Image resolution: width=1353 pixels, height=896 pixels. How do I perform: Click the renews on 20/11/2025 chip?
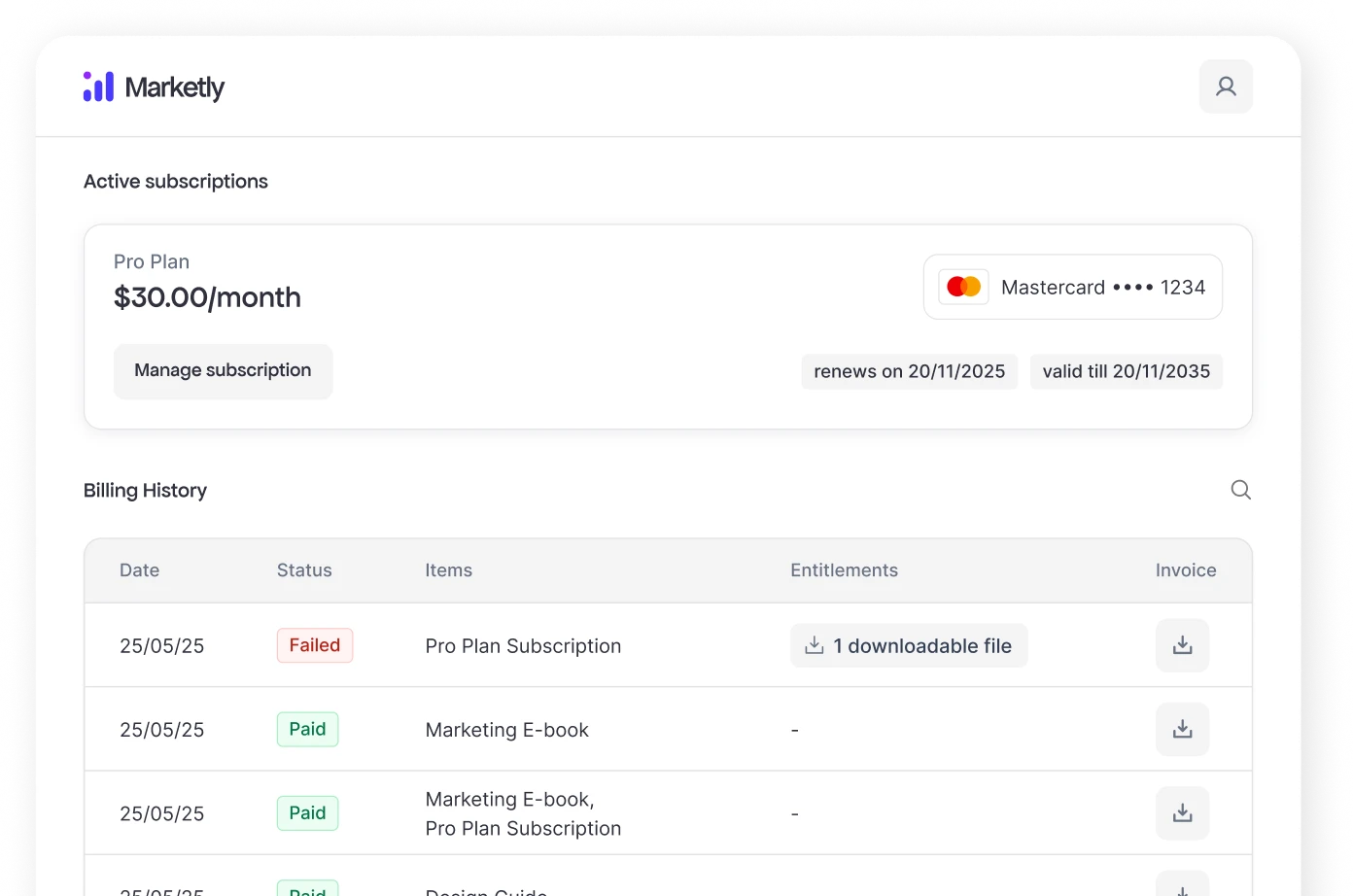909,371
